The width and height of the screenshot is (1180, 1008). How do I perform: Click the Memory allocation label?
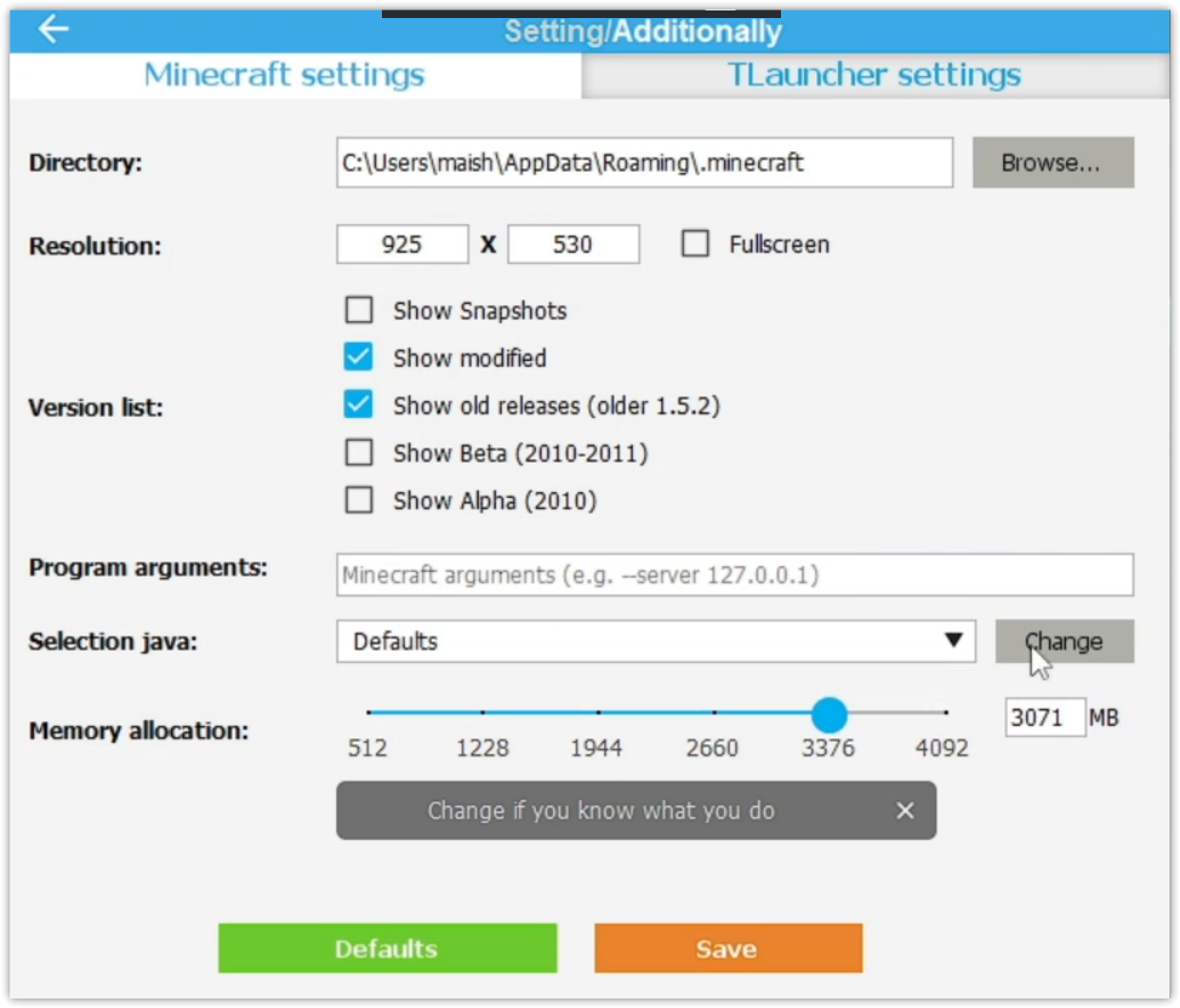pyautogui.click(x=139, y=731)
